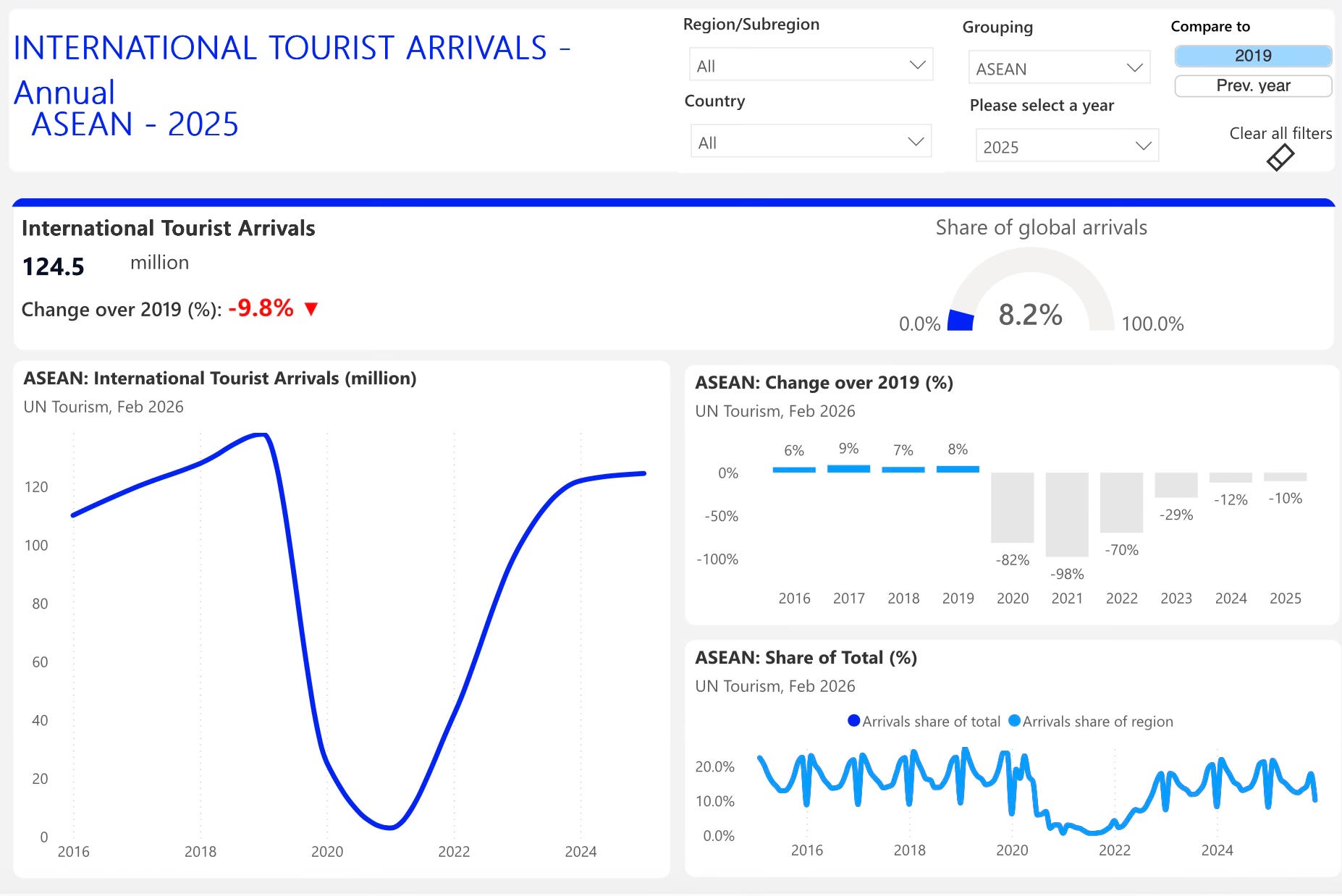
Task: Click the 2017 bar labeled 9%
Action: click(x=848, y=469)
